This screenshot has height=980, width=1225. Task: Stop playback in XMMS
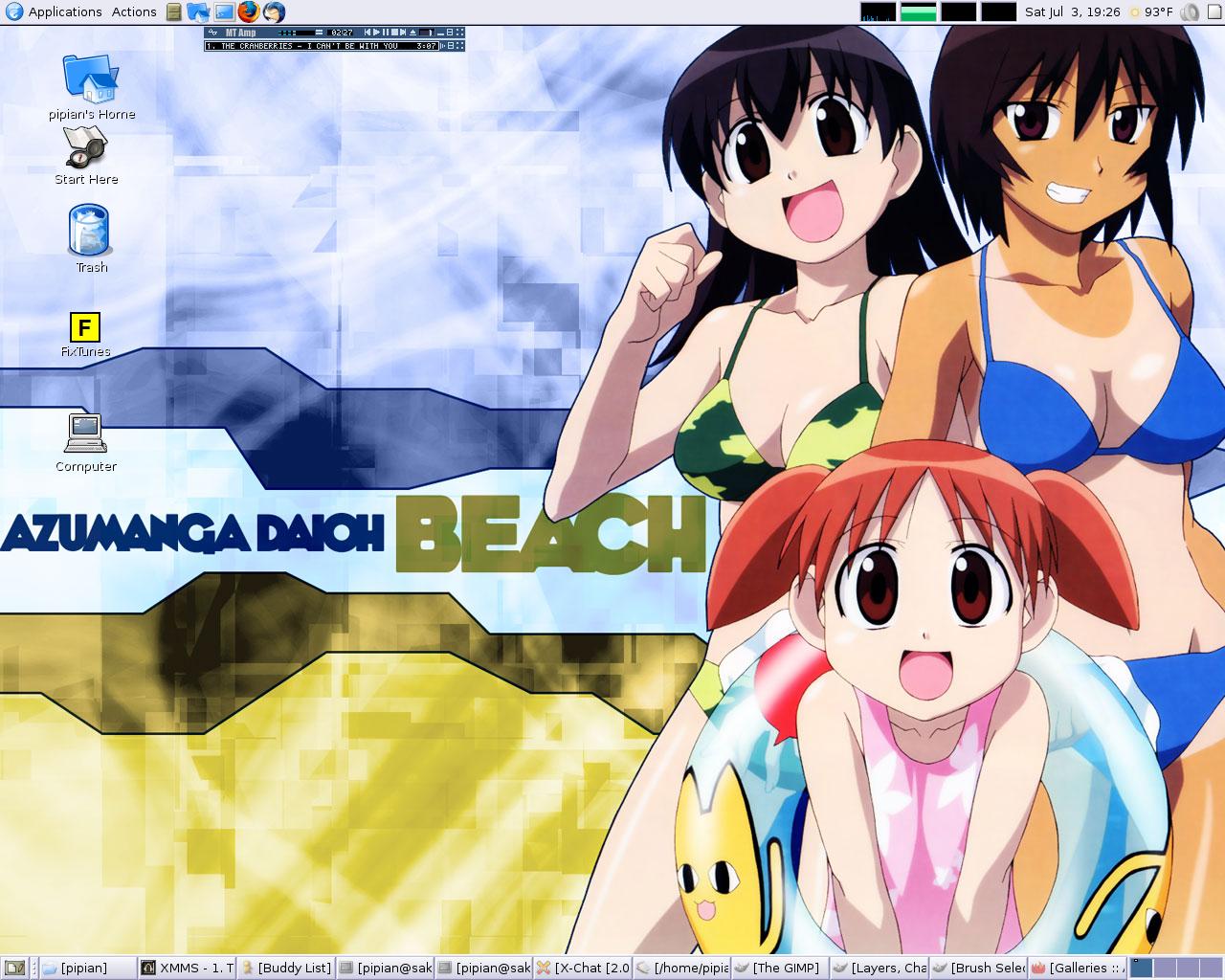click(394, 33)
